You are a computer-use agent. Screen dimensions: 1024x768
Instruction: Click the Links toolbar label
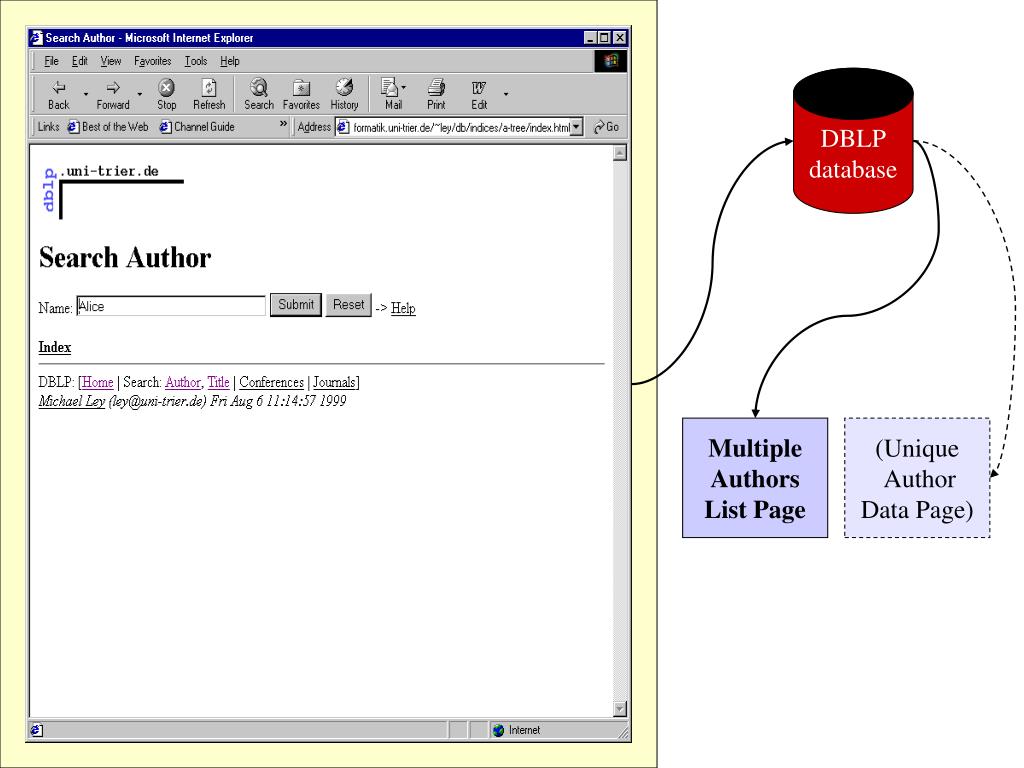click(x=48, y=127)
